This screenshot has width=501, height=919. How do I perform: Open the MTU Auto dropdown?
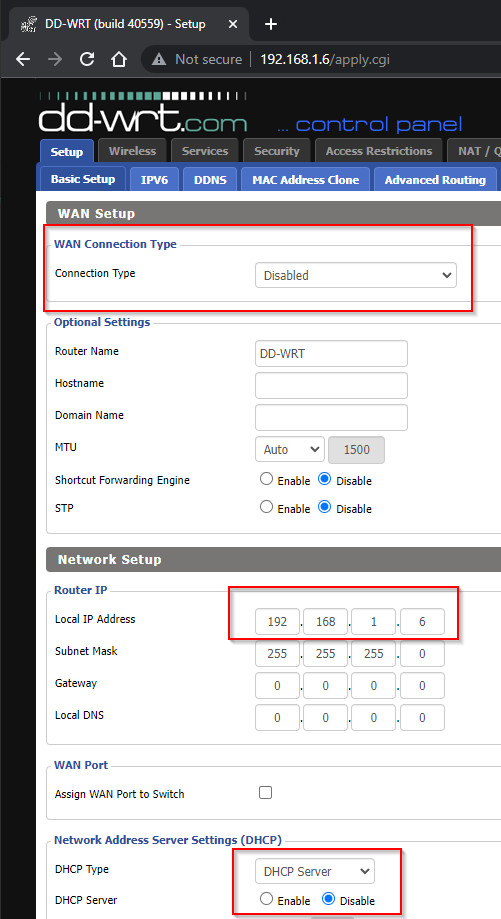[290, 450]
